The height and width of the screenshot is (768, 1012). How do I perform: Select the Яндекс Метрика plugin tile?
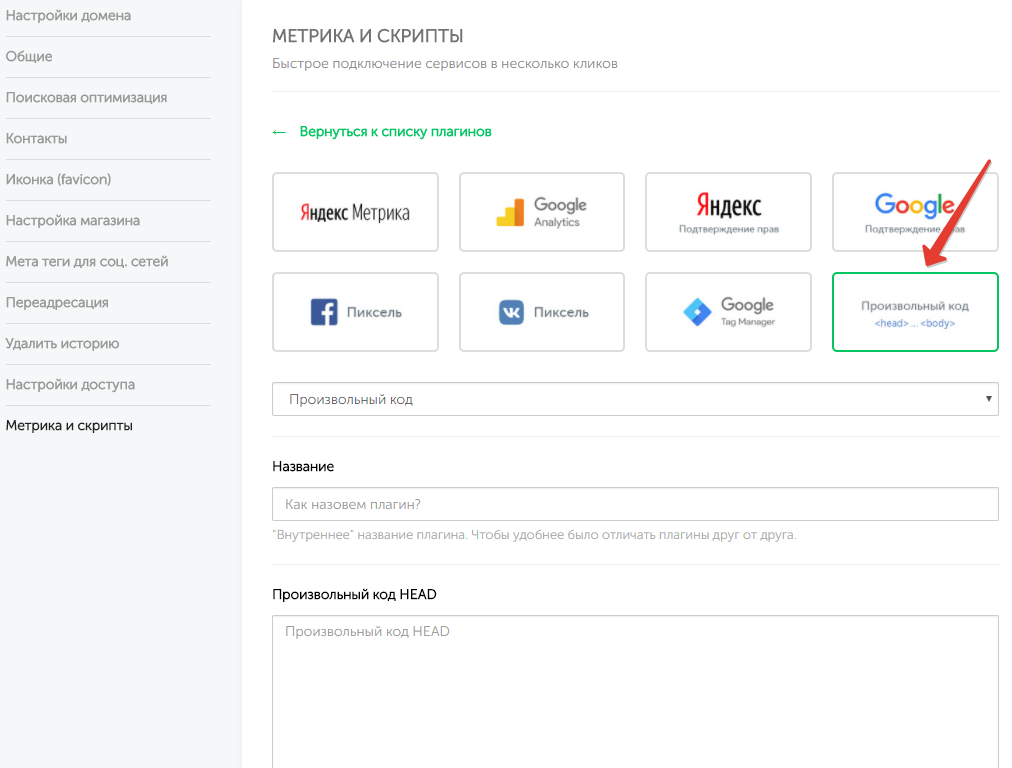pyautogui.click(x=355, y=212)
